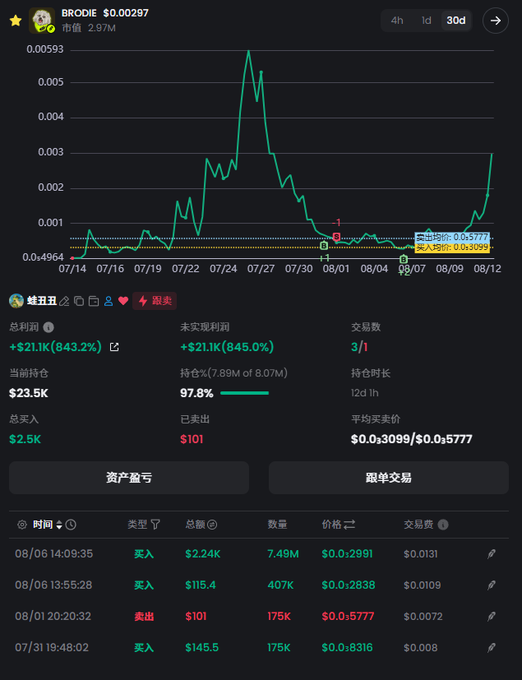
Task: Toggle the yellow favorite star for BRODIE
Action: click(x=16, y=20)
